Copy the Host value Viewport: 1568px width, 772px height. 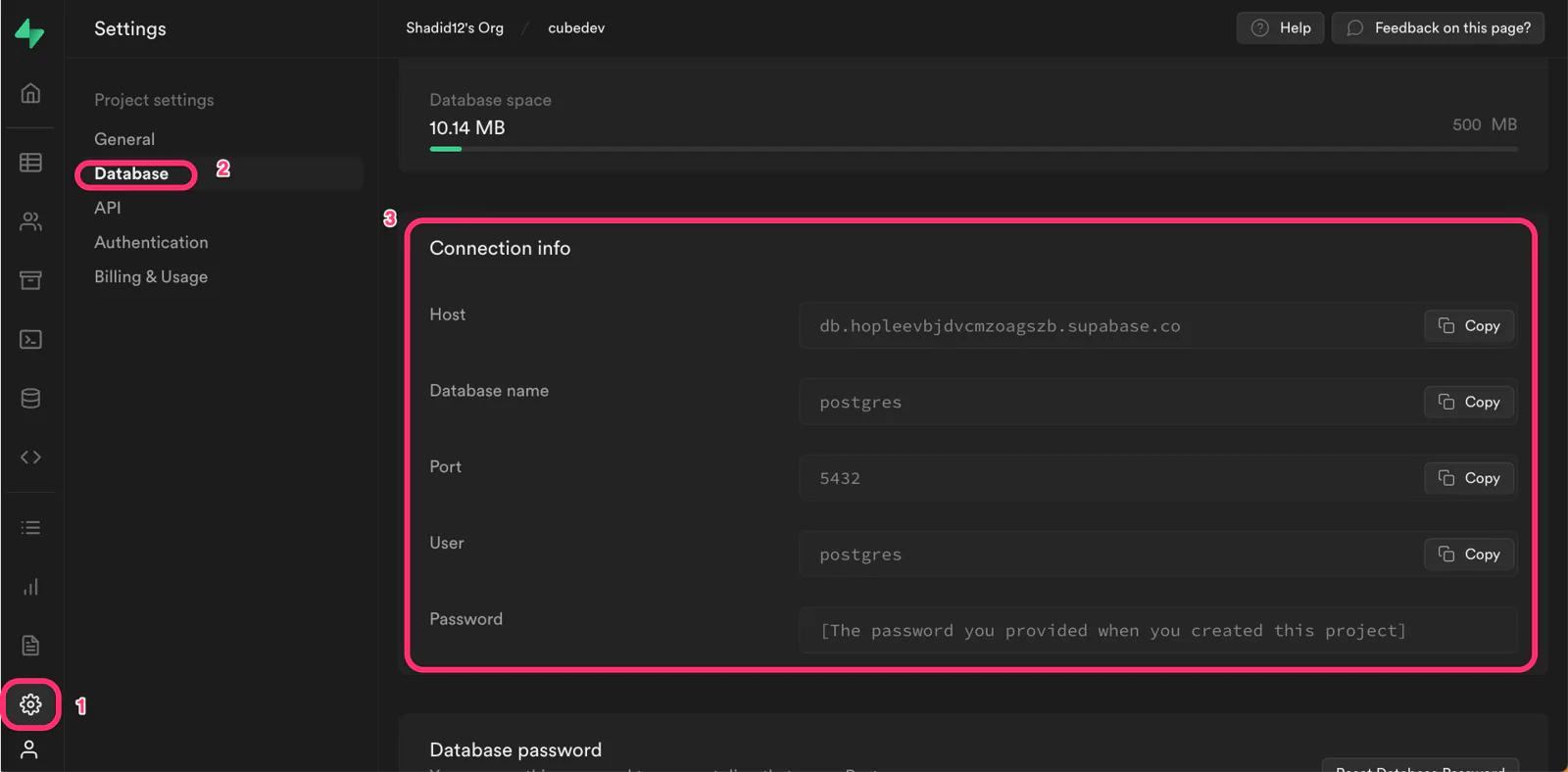click(x=1469, y=325)
